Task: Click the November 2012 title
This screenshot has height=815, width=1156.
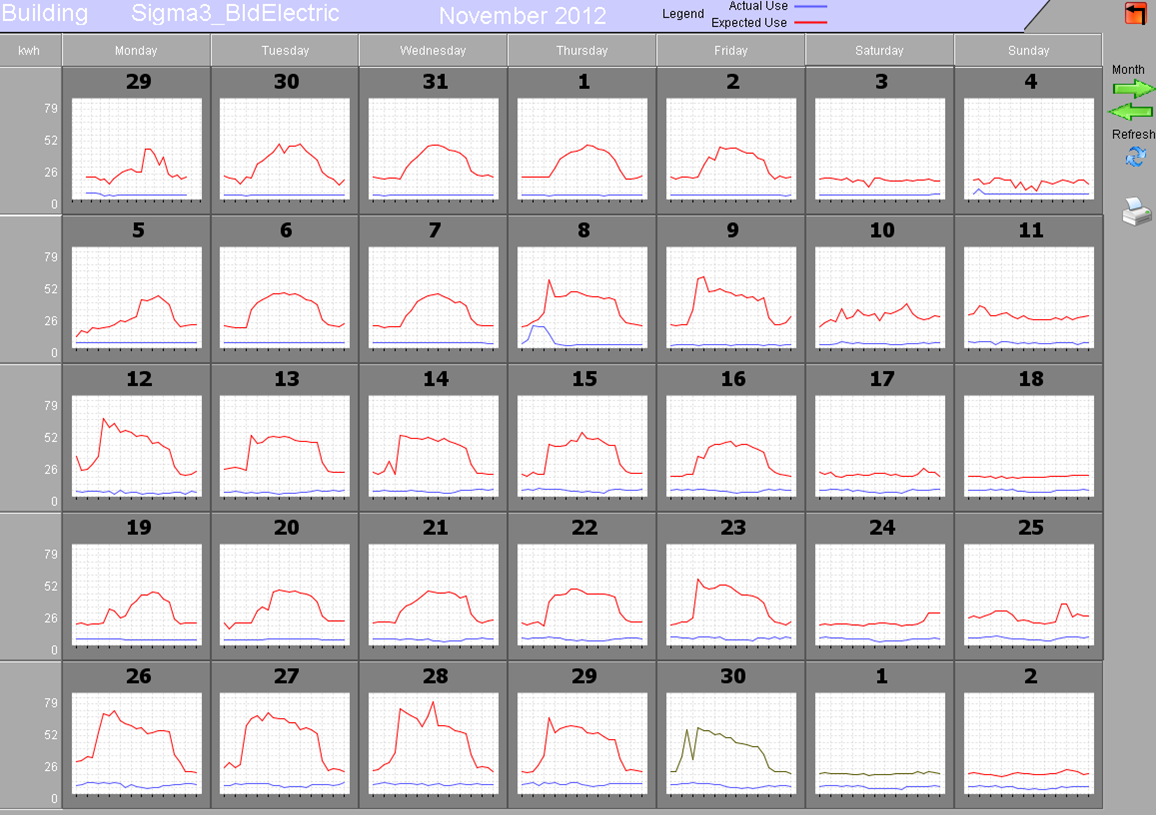Action: point(522,16)
